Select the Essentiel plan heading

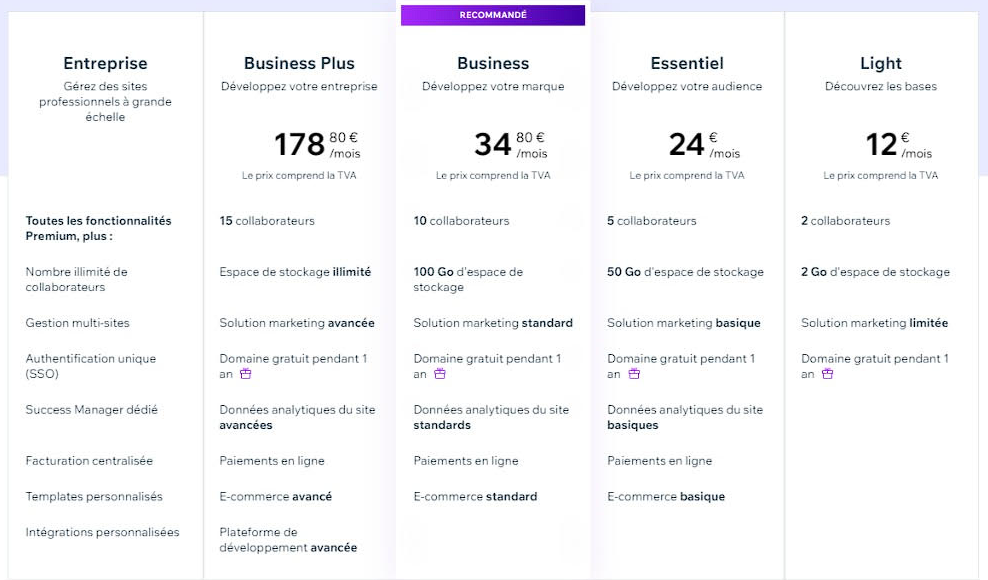click(687, 63)
